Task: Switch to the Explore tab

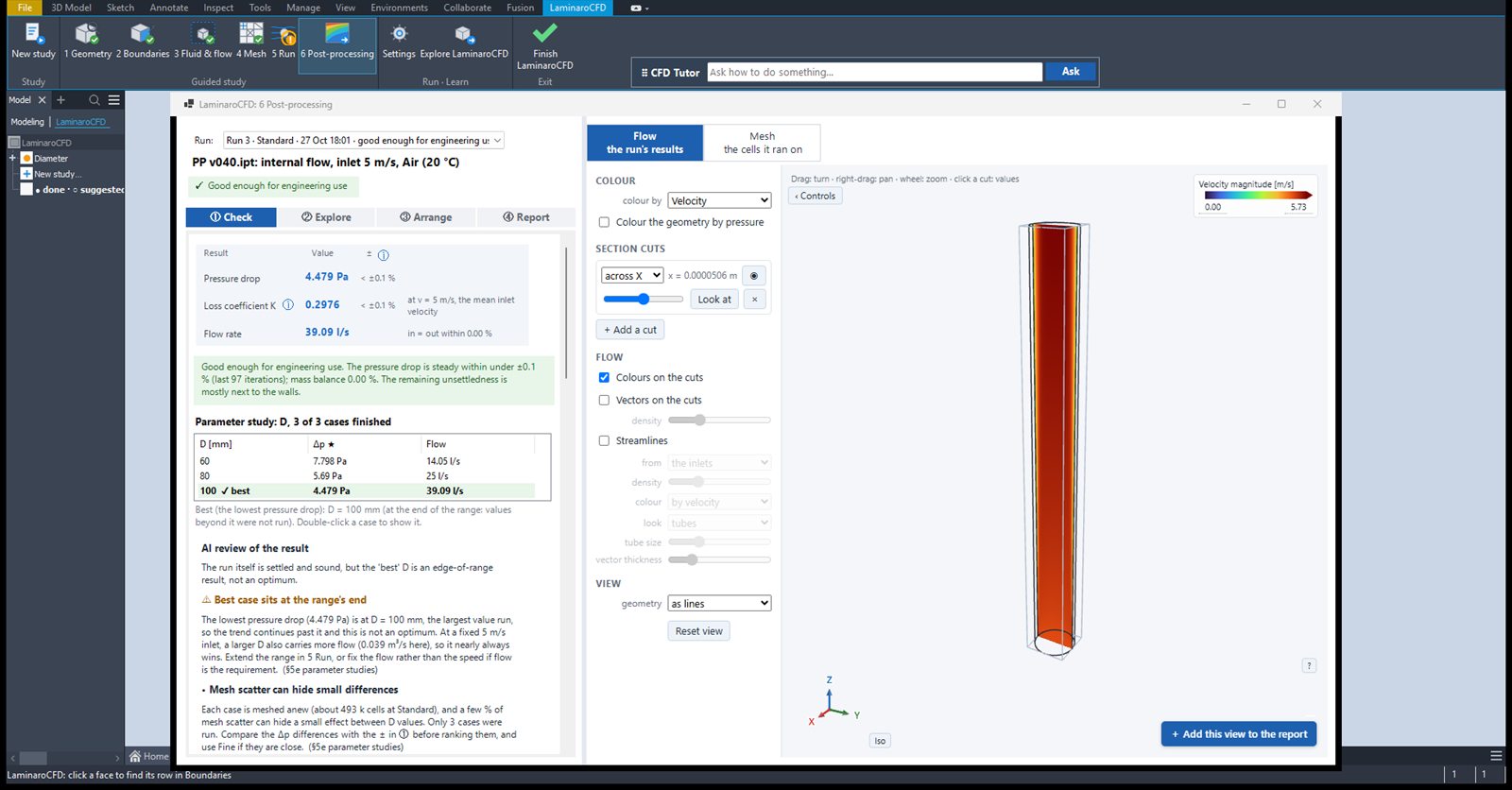Action: [326, 216]
